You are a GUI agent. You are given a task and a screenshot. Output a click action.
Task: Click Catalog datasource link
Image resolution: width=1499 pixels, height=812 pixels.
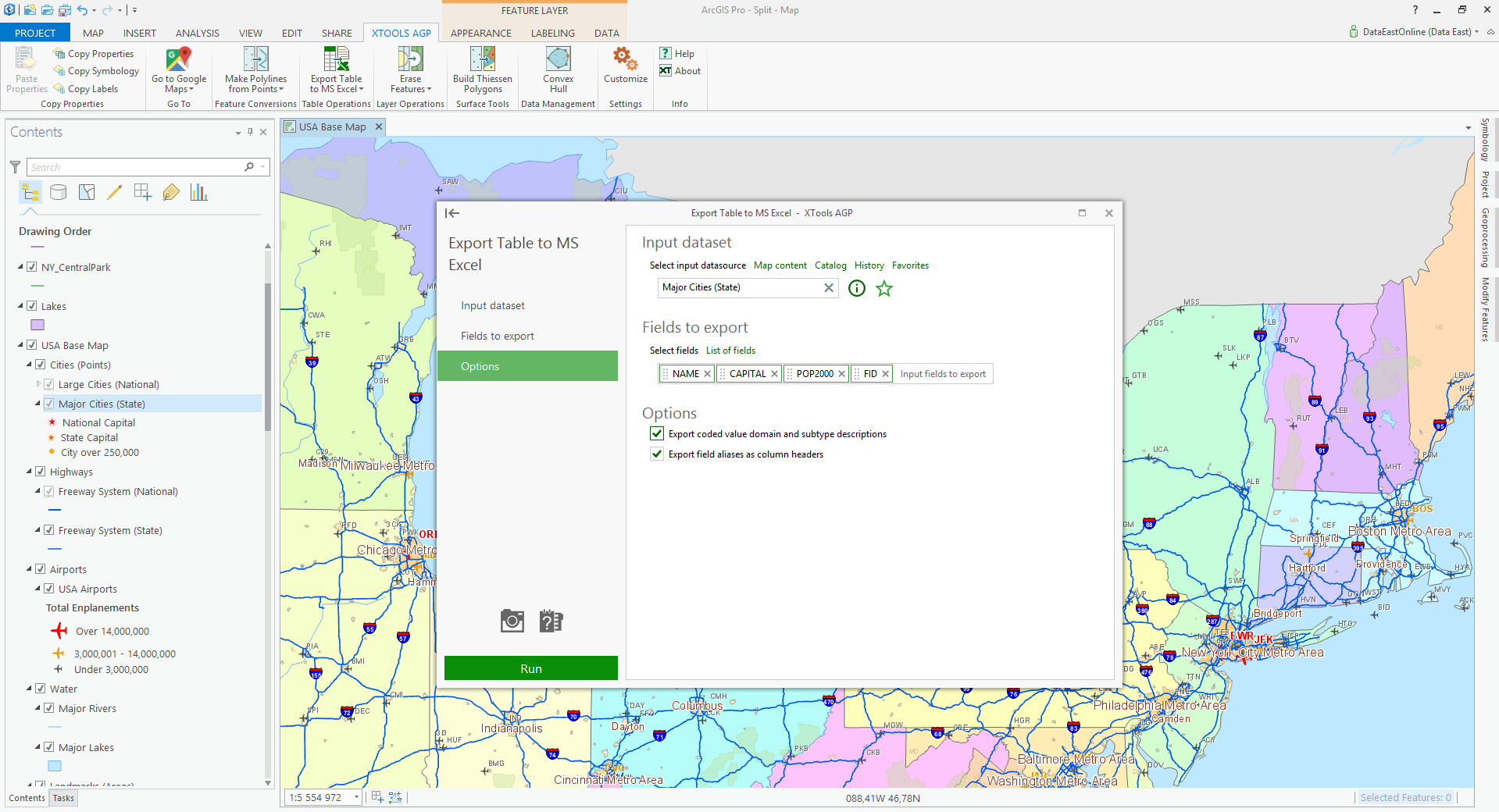point(830,265)
